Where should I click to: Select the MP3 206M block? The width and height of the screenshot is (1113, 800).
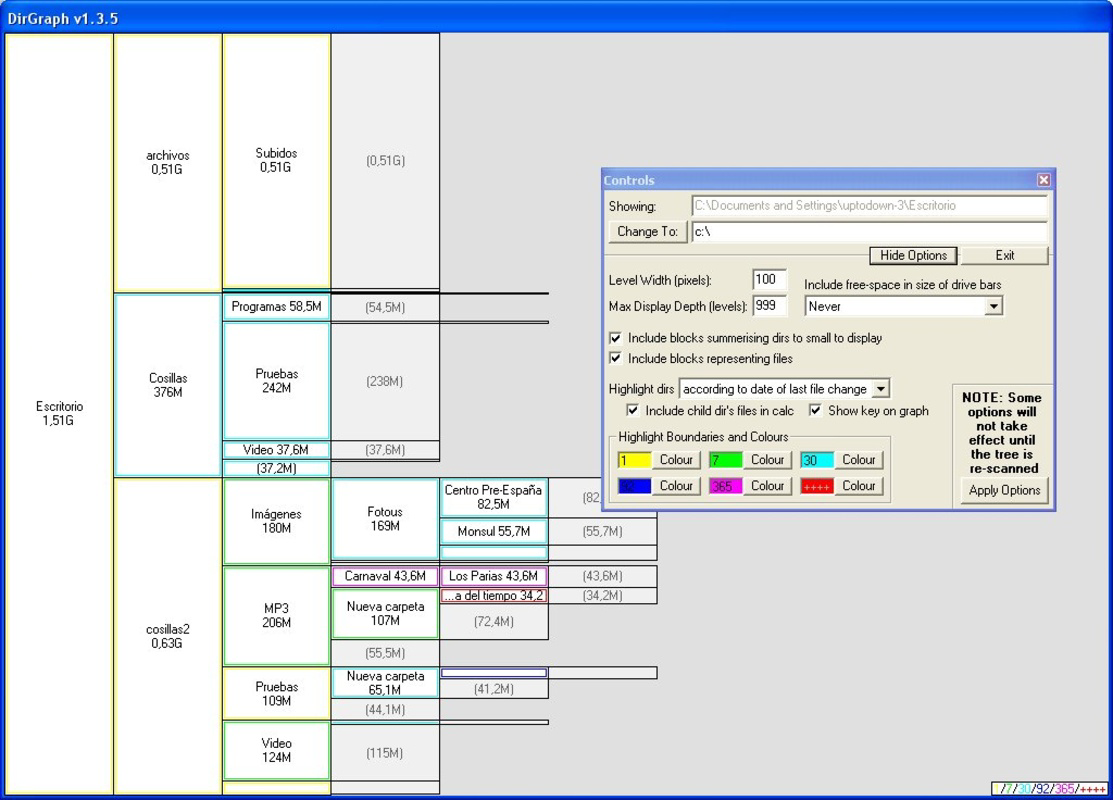tap(276, 615)
